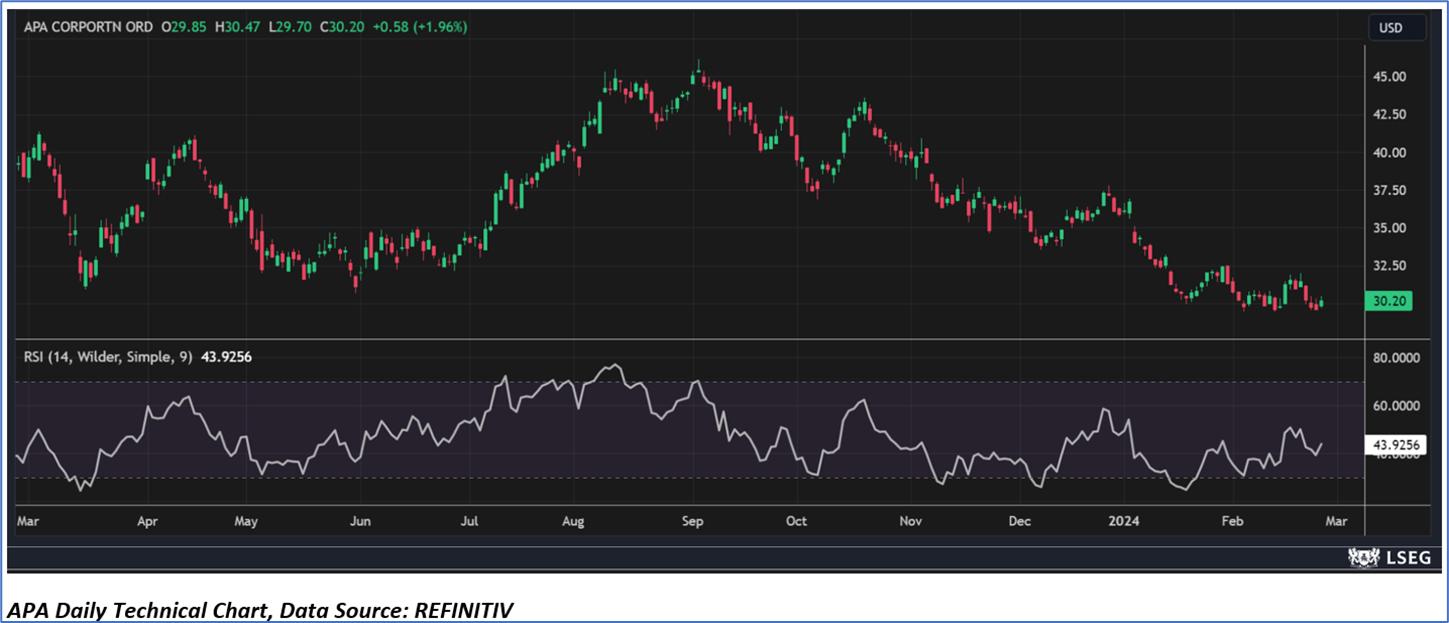Click the white 43.9256 RSI axis tag
The height and width of the screenshot is (623, 1449).
tap(1395, 445)
